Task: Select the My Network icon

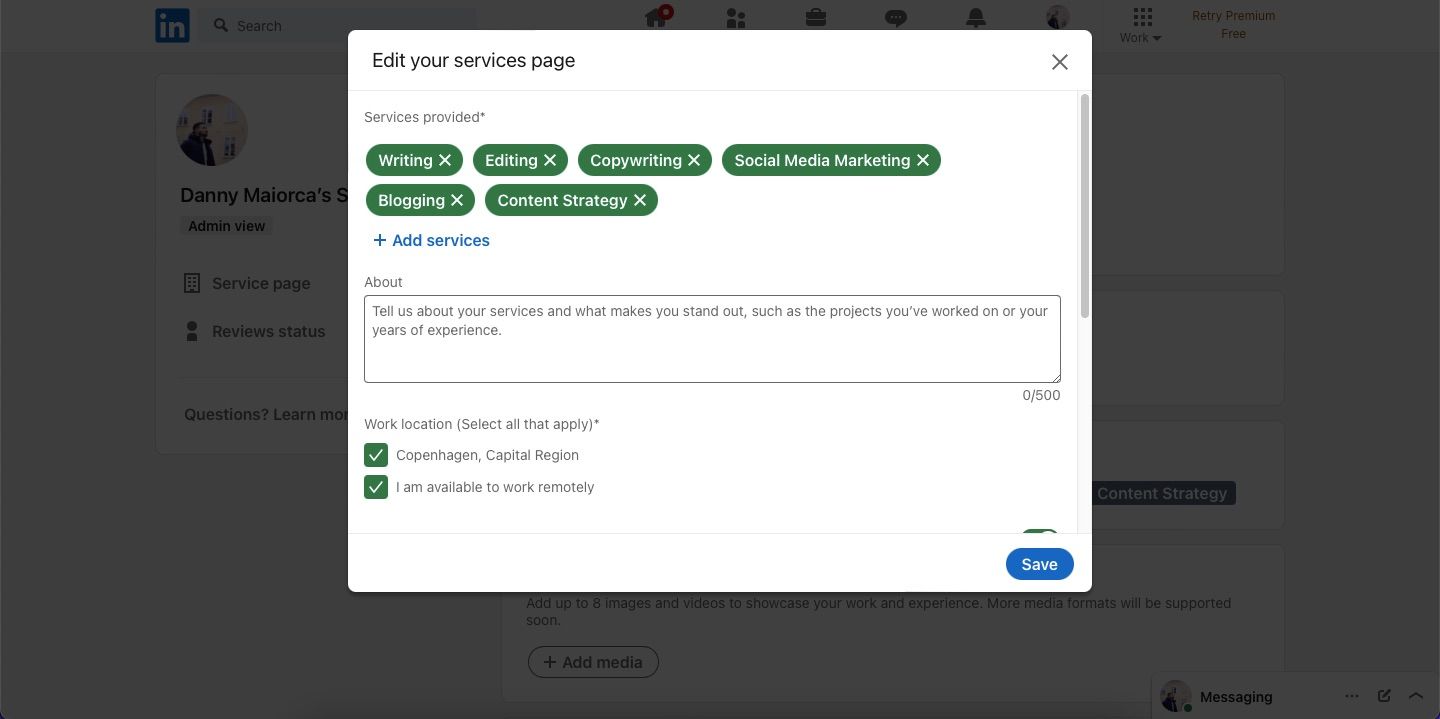Action: click(735, 18)
